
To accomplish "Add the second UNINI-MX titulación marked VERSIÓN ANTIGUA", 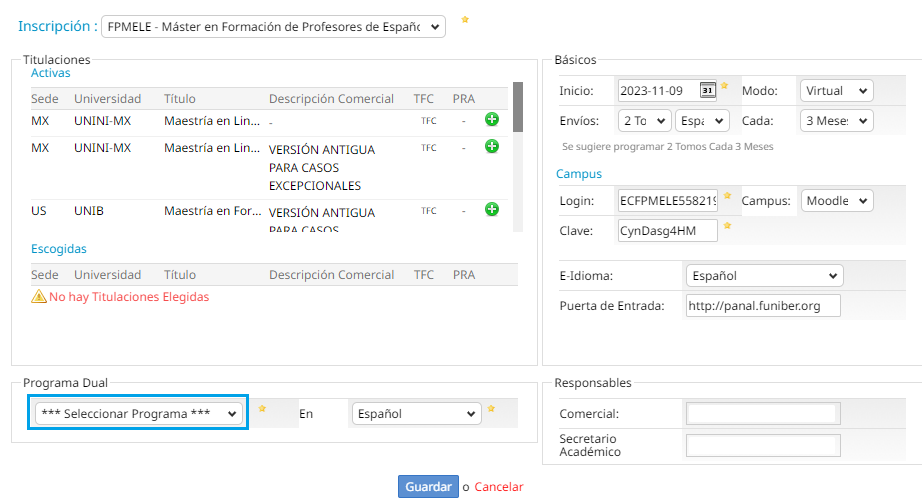I will [x=491, y=147].
